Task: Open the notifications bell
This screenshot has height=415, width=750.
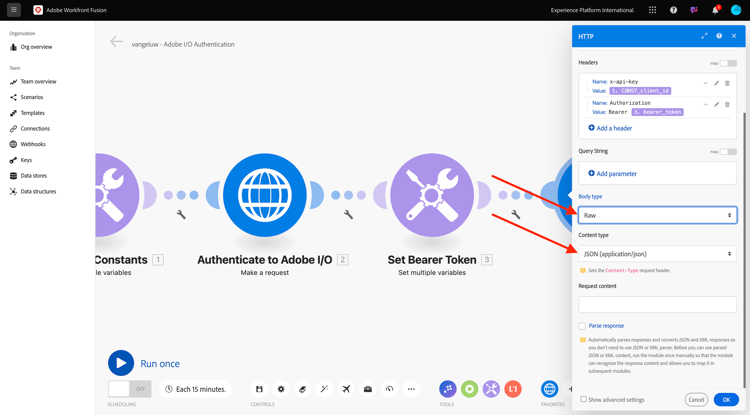Action: tap(715, 10)
